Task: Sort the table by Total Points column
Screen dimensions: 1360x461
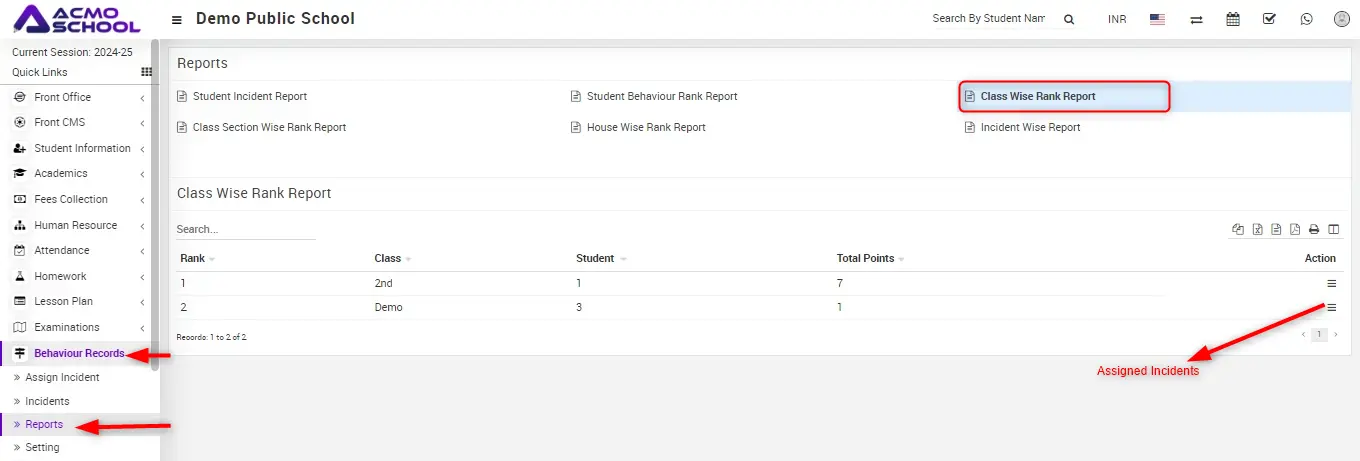Action: click(x=866, y=259)
